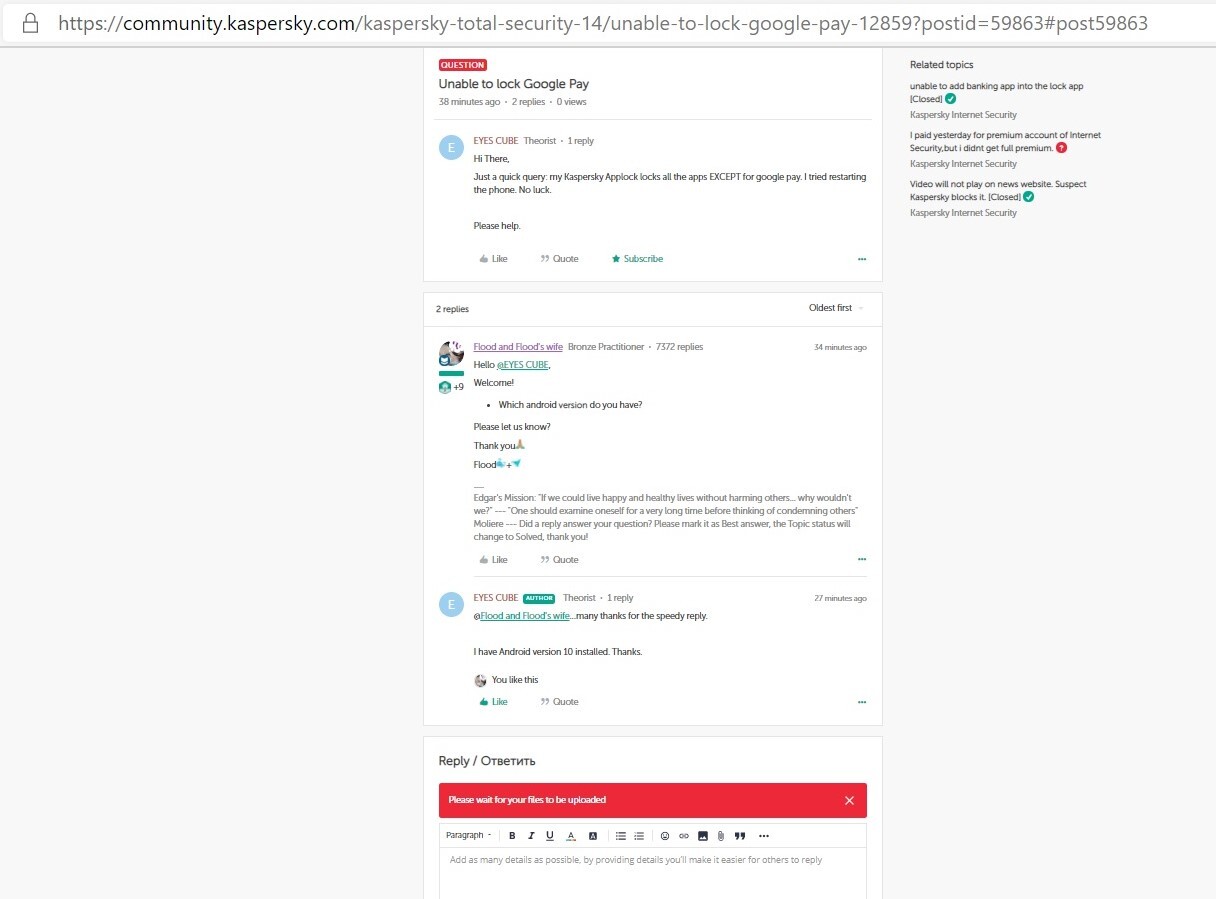
Task: Attach a file with the paperclip icon
Action: pyautogui.click(x=720, y=836)
